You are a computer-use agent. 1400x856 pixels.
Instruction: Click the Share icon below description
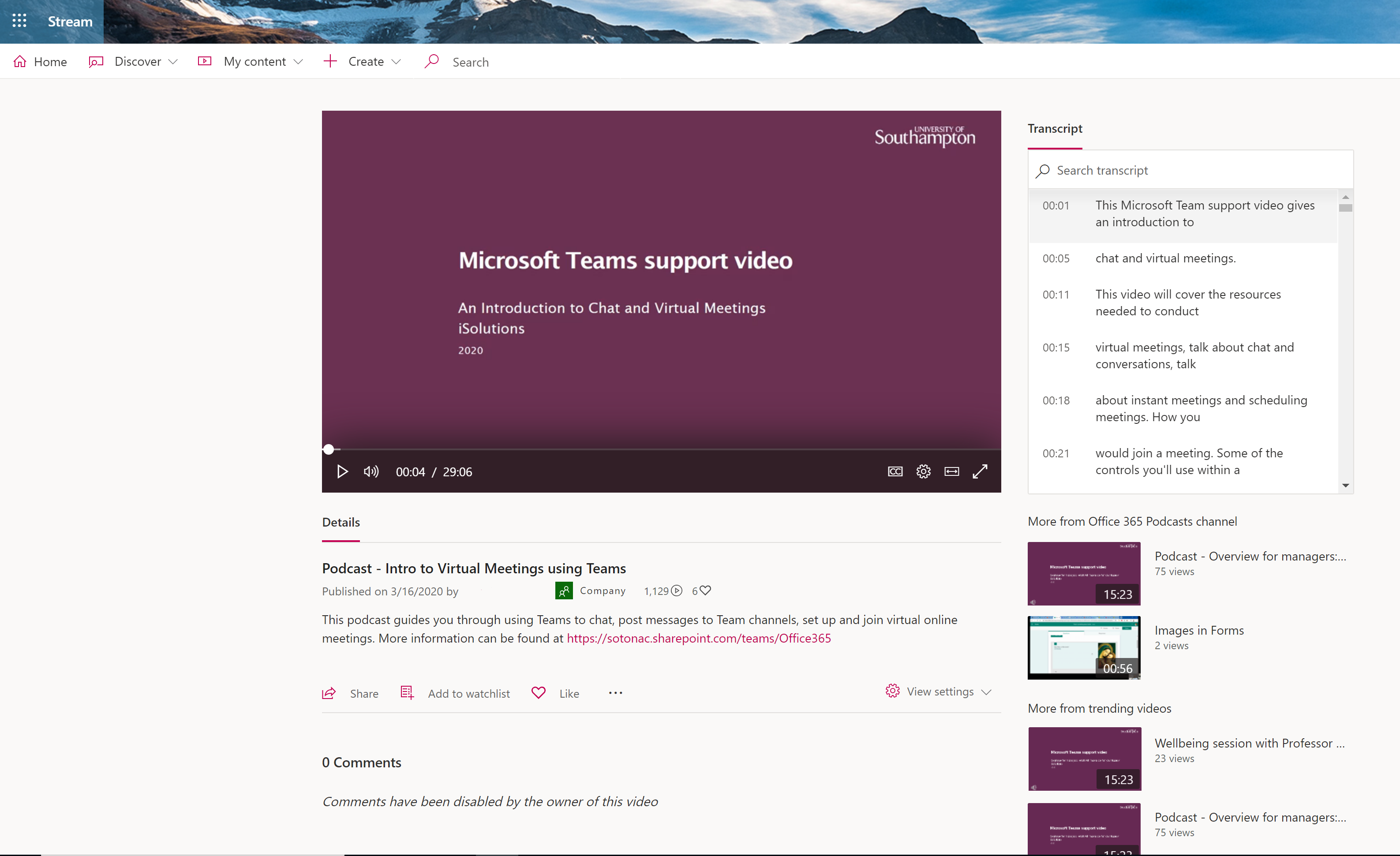[329, 693]
